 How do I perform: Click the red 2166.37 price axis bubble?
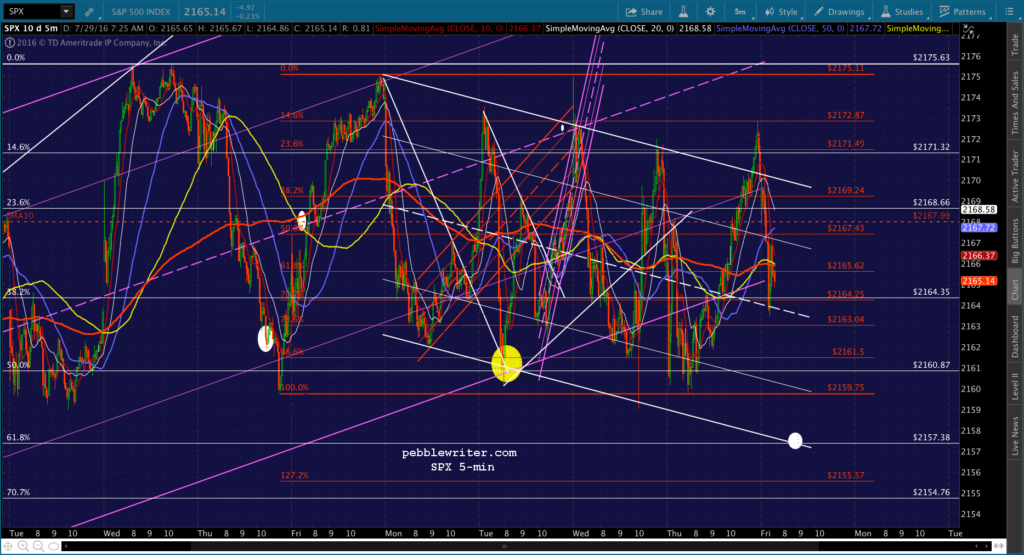[x=978, y=256]
